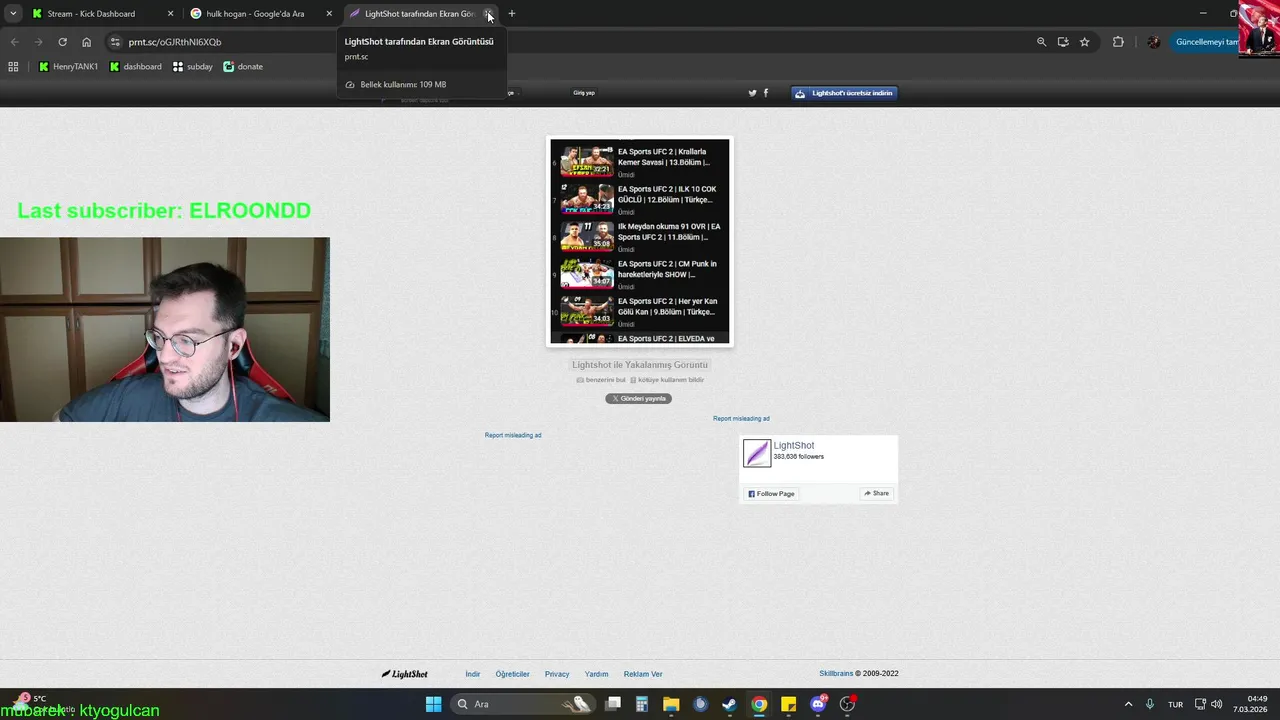Click the Gönderi yayınla post button
Viewport: 1280px width, 720px height.
click(638, 398)
